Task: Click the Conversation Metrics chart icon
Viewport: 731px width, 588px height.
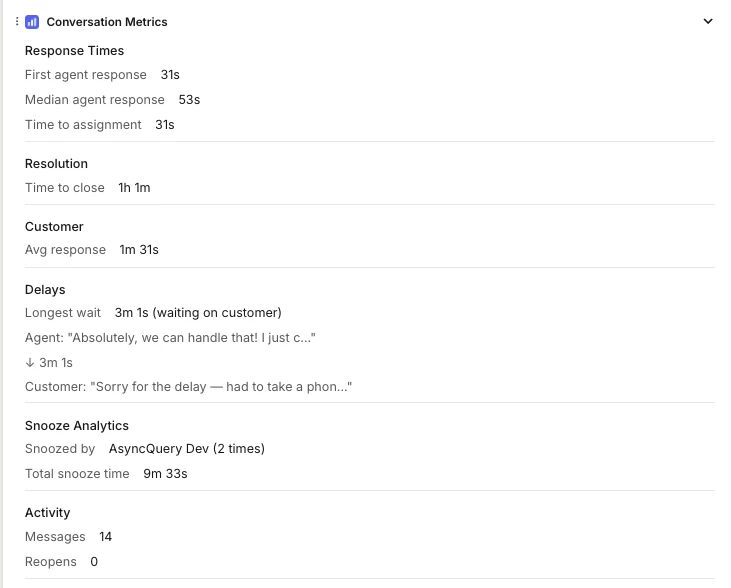Action: click(32, 21)
